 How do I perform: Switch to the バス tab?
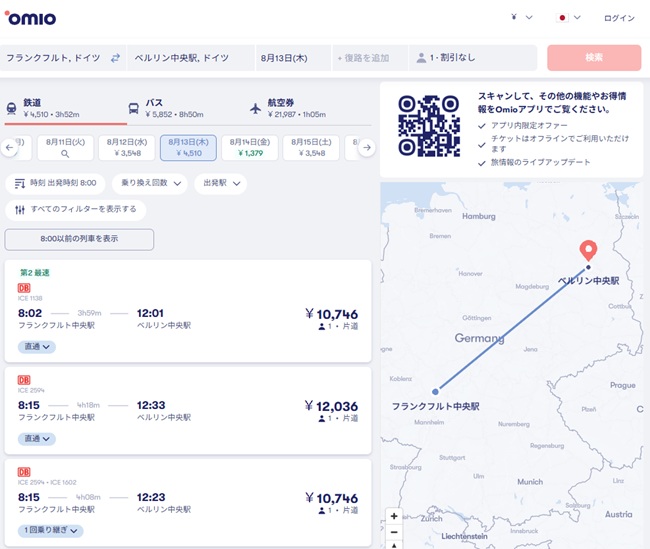pyautogui.click(x=166, y=108)
